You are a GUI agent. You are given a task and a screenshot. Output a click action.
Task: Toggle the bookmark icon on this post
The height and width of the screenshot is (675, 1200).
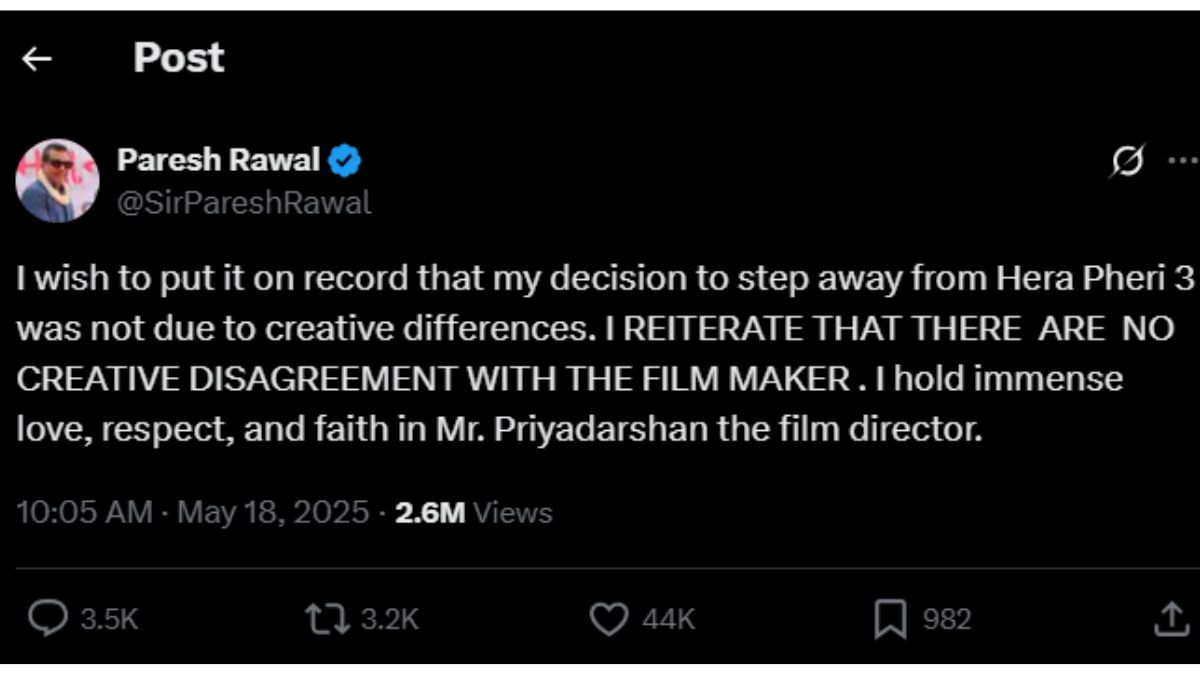pos(888,620)
